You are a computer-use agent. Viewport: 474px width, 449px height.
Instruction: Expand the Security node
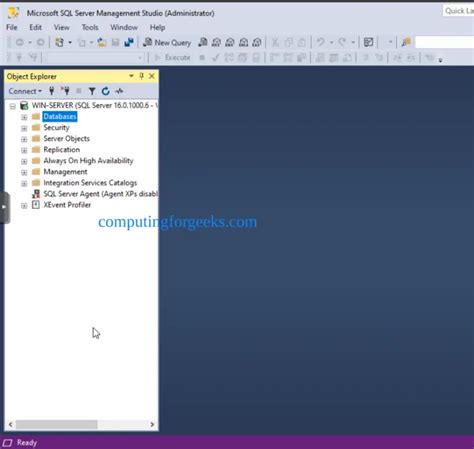click(x=24, y=128)
